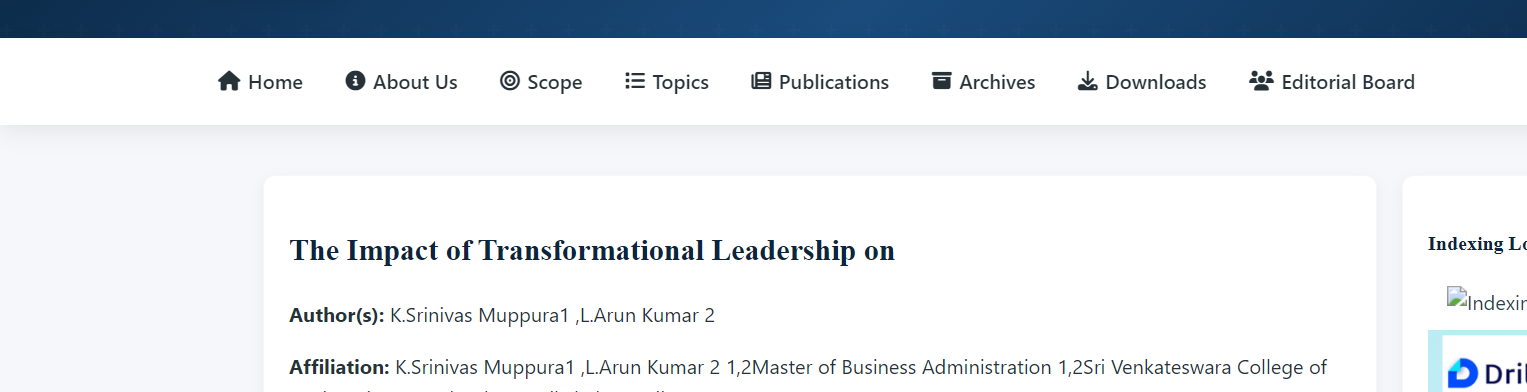The height and width of the screenshot is (392, 1527).
Task: Click the people icon beside Editorial Board
Action: pos(1261,81)
